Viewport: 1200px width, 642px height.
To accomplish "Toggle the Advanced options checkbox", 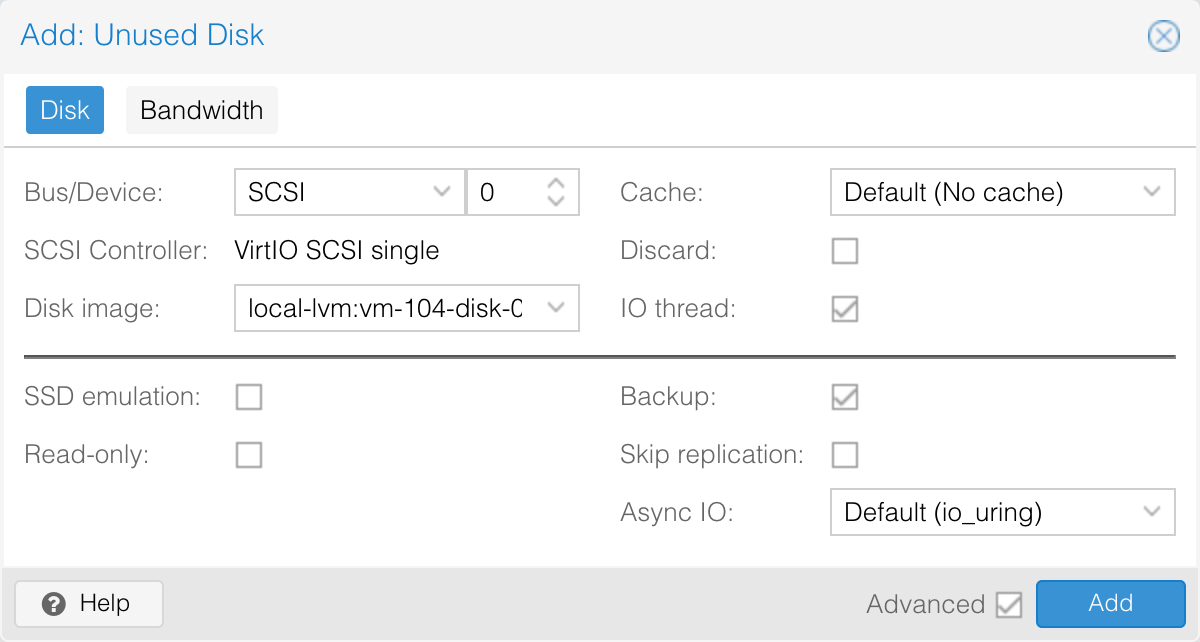I will coord(1009,604).
